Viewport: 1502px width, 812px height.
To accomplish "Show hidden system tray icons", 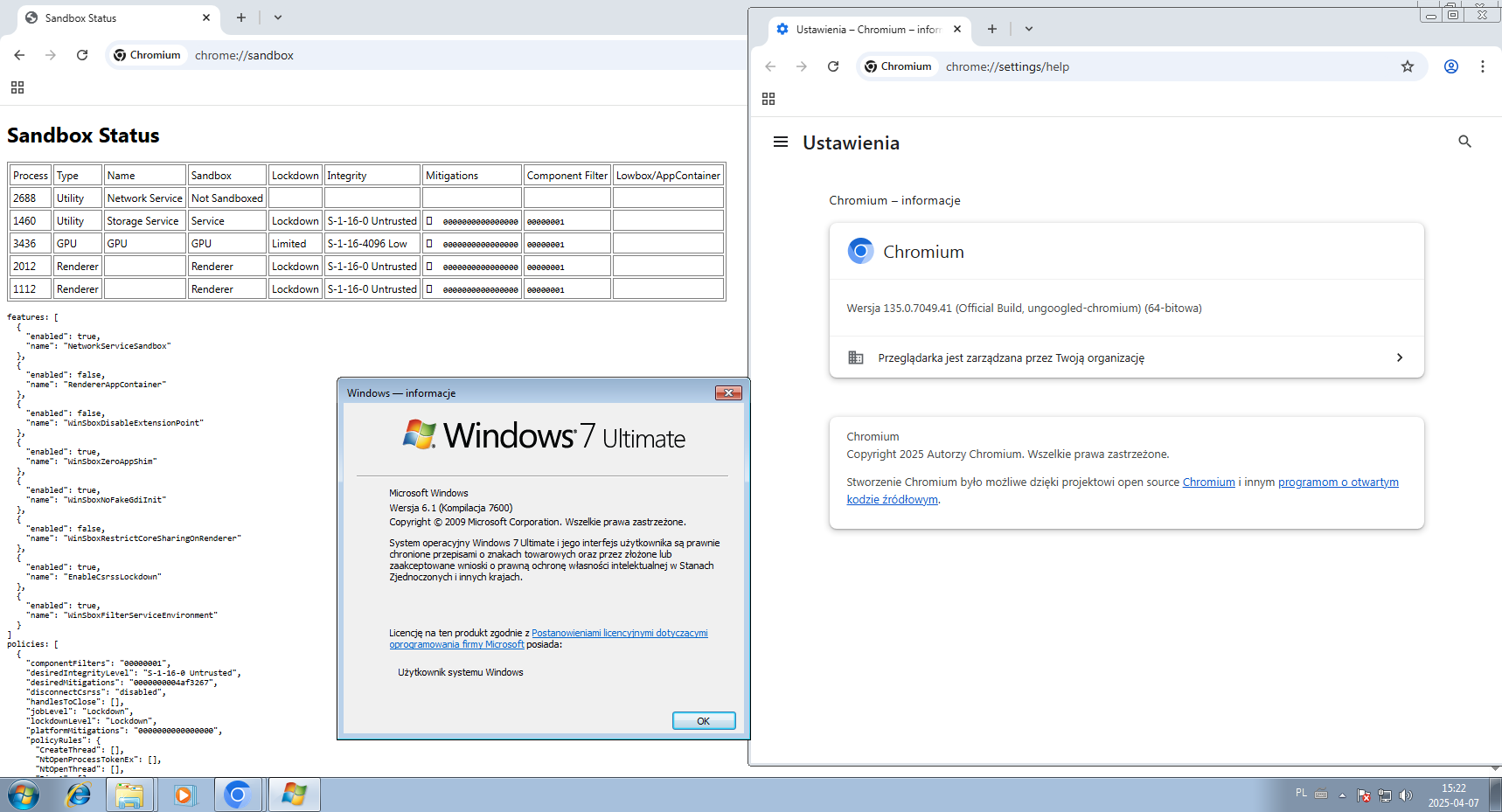I will click(x=1342, y=795).
